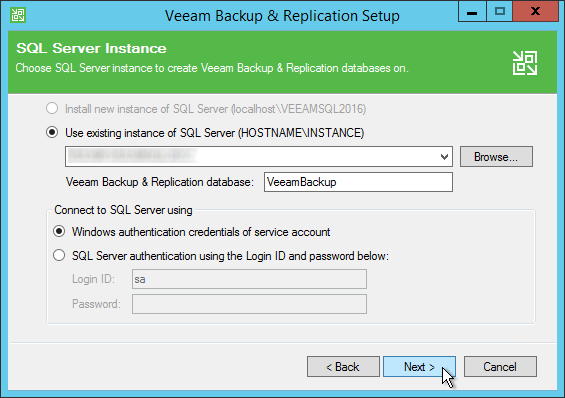Click the Veeam Backup & Replication database label
The width and height of the screenshot is (565, 398).
click(160, 182)
